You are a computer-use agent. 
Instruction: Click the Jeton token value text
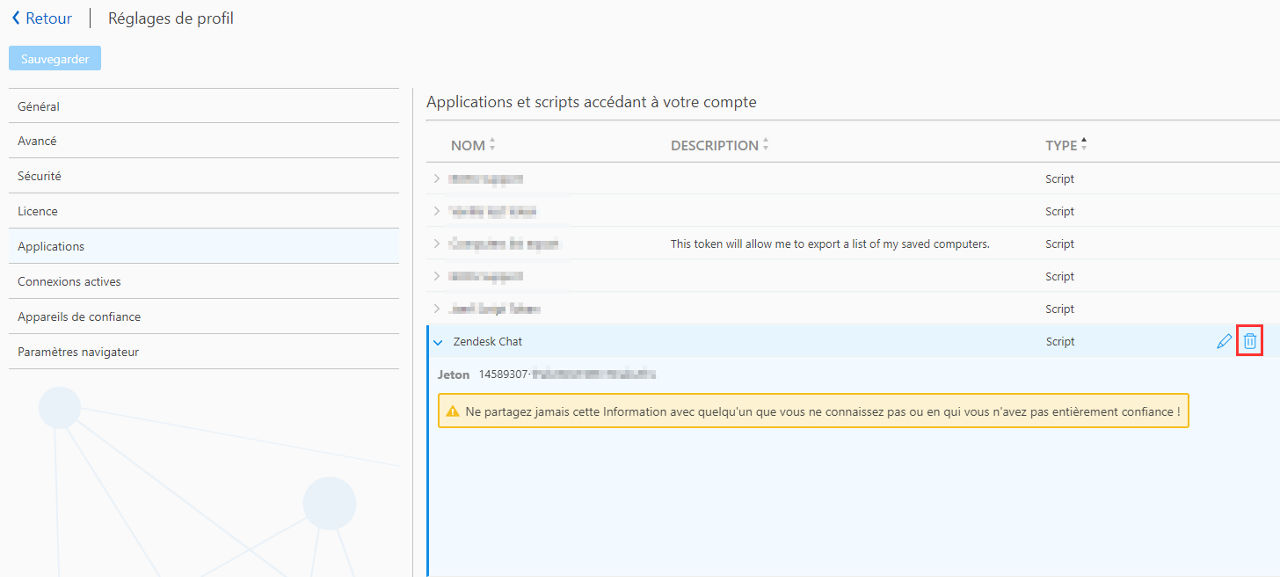coord(567,374)
